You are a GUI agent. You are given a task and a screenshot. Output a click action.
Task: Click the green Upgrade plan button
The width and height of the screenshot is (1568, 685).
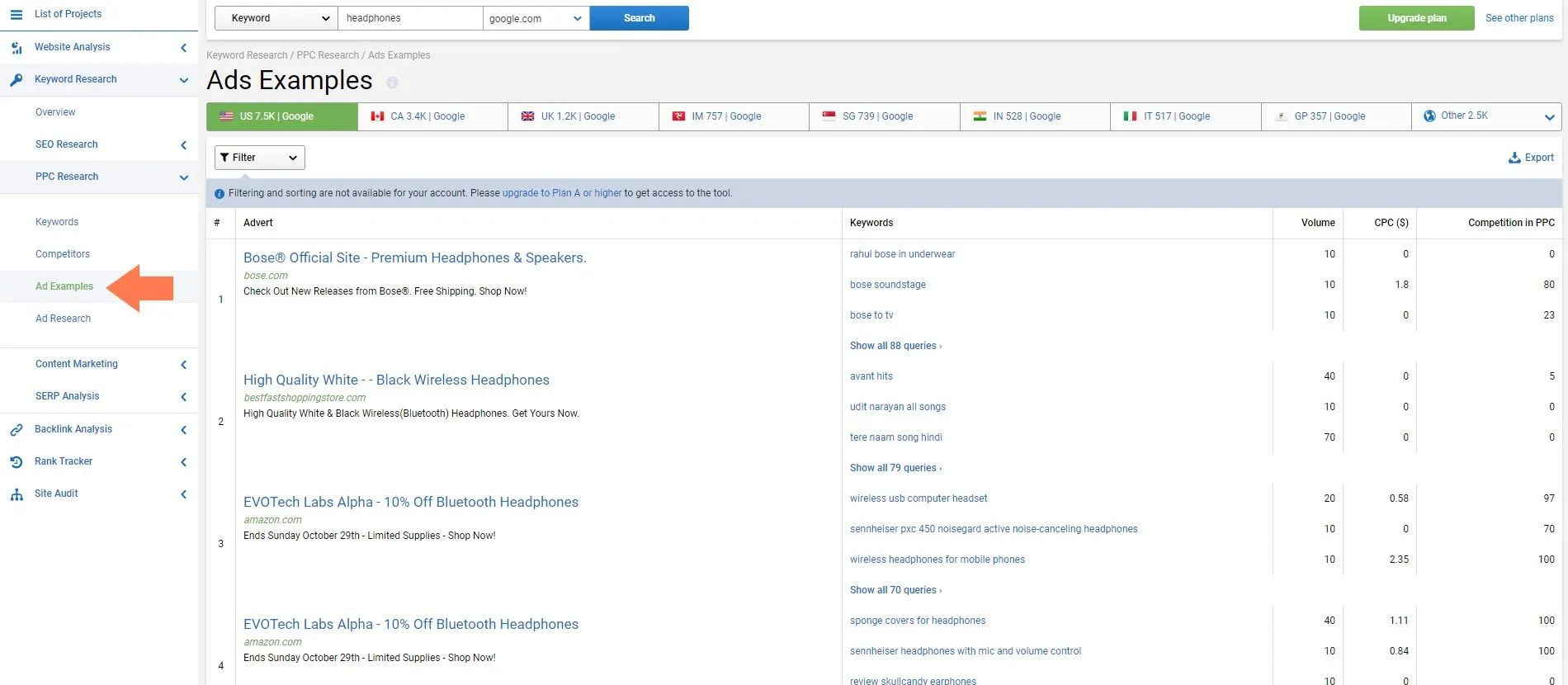(x=1416, y=18)
